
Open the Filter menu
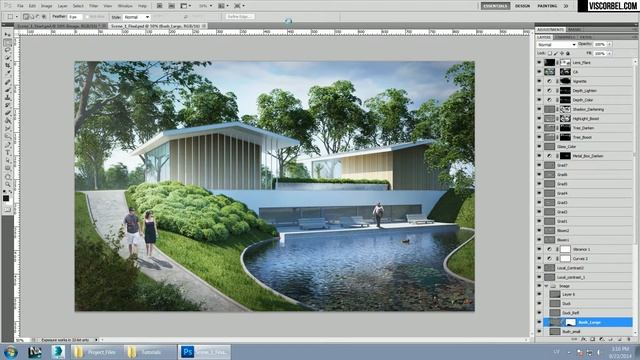tap(93, 6)
